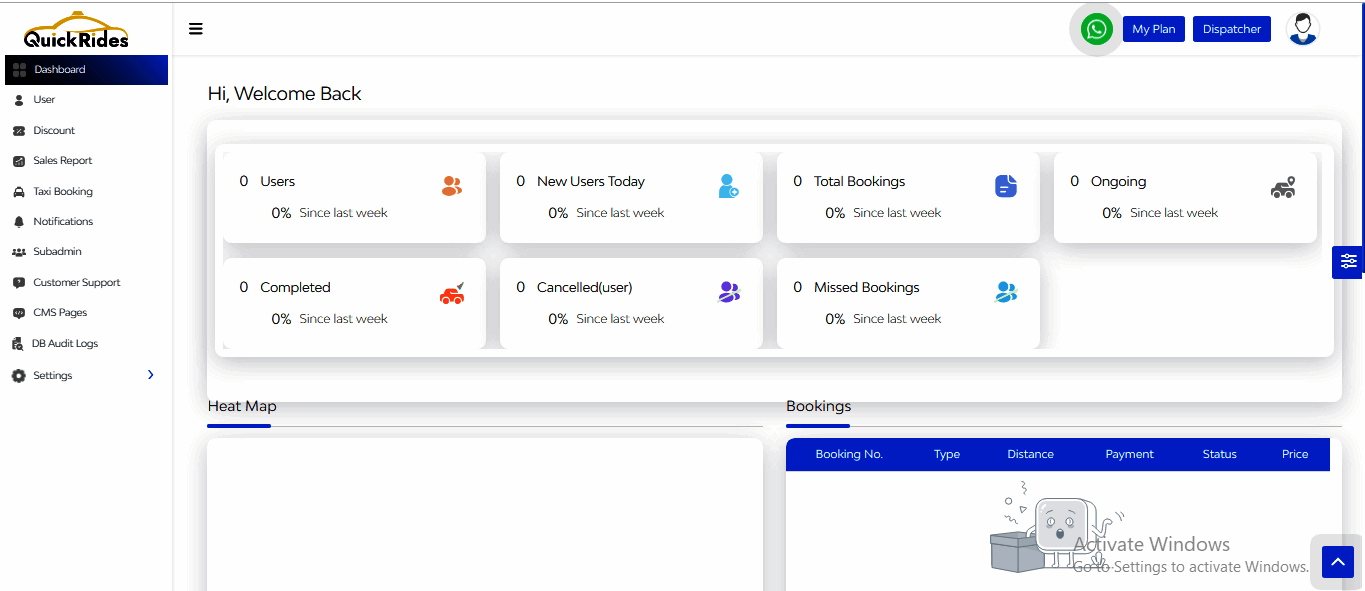Select the Ongoing card label
This screenshot has width=1365, height=591.
coord(1118,182)
